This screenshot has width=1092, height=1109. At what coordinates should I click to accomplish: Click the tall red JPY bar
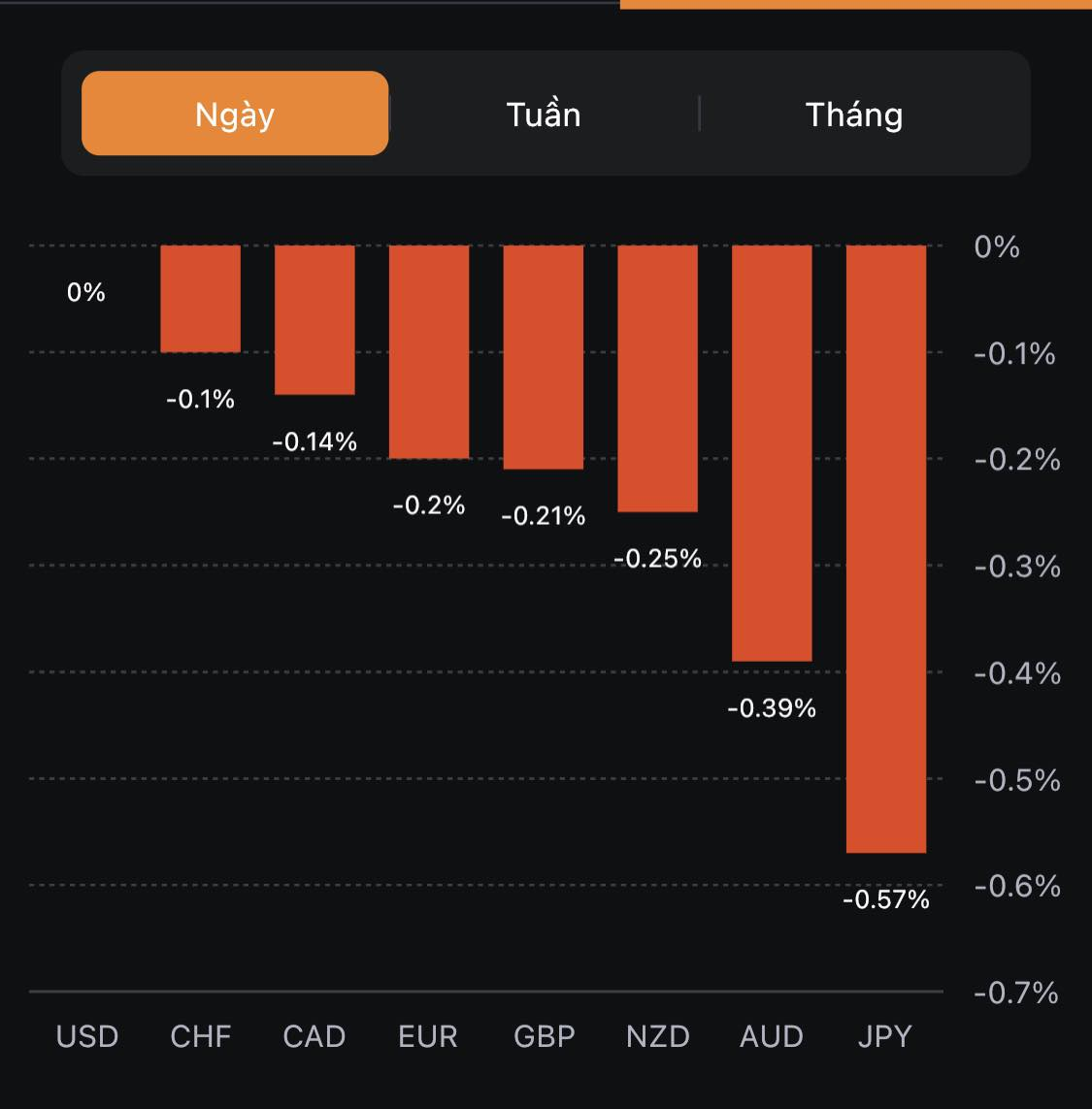[x=886, y=549]
